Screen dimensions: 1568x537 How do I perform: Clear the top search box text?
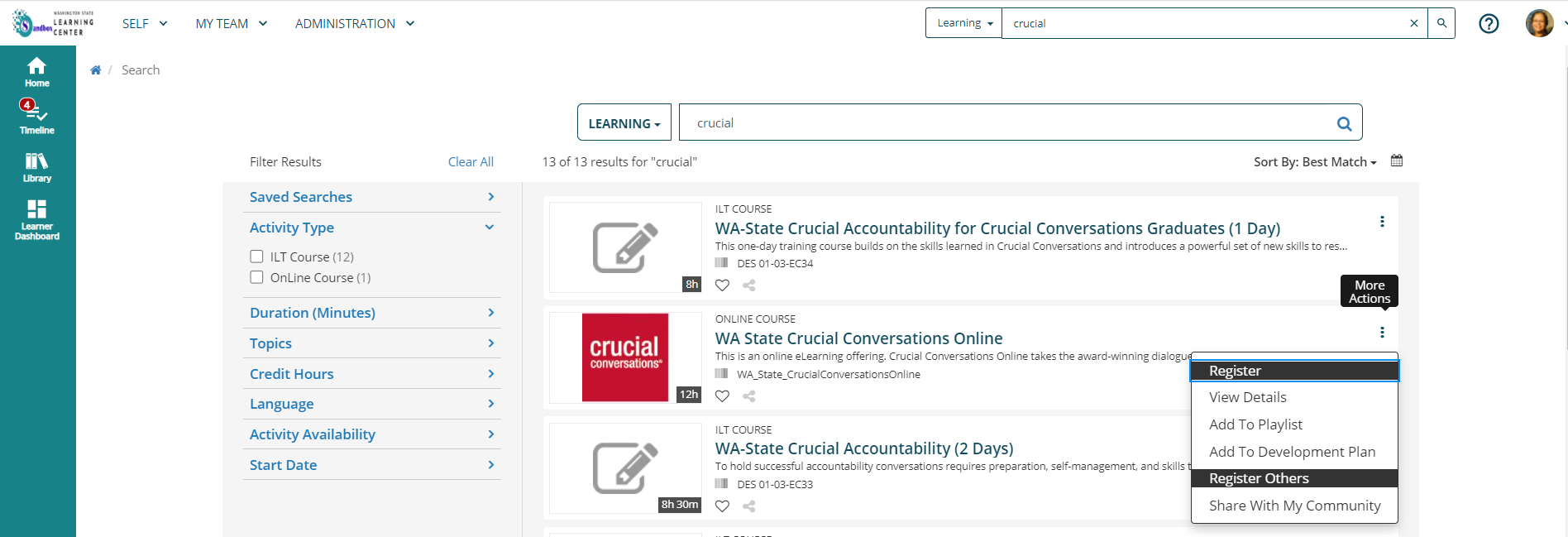click(x=1414, y=23)
